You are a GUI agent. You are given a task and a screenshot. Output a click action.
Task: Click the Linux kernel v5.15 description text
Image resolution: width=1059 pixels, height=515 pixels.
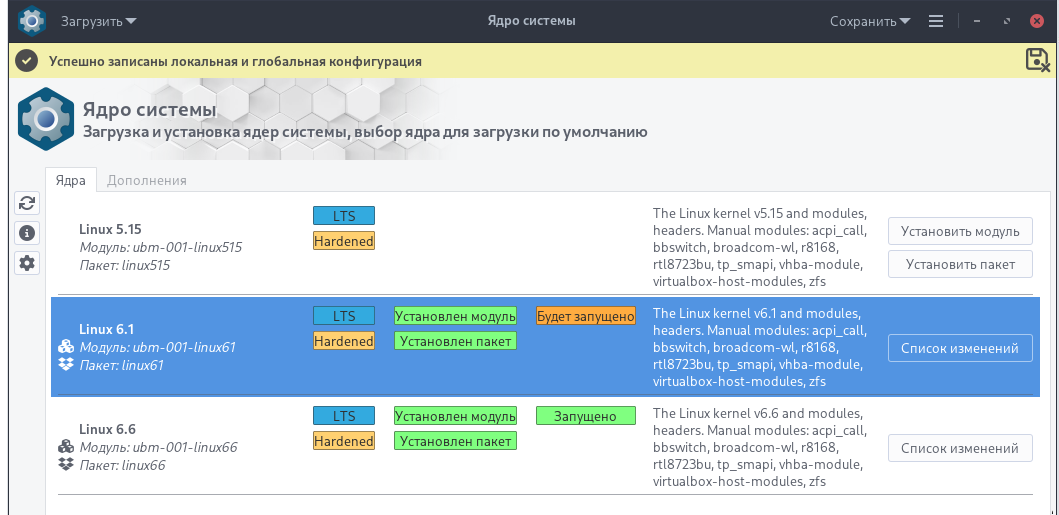pyautogui.click(x=760, y=247)
